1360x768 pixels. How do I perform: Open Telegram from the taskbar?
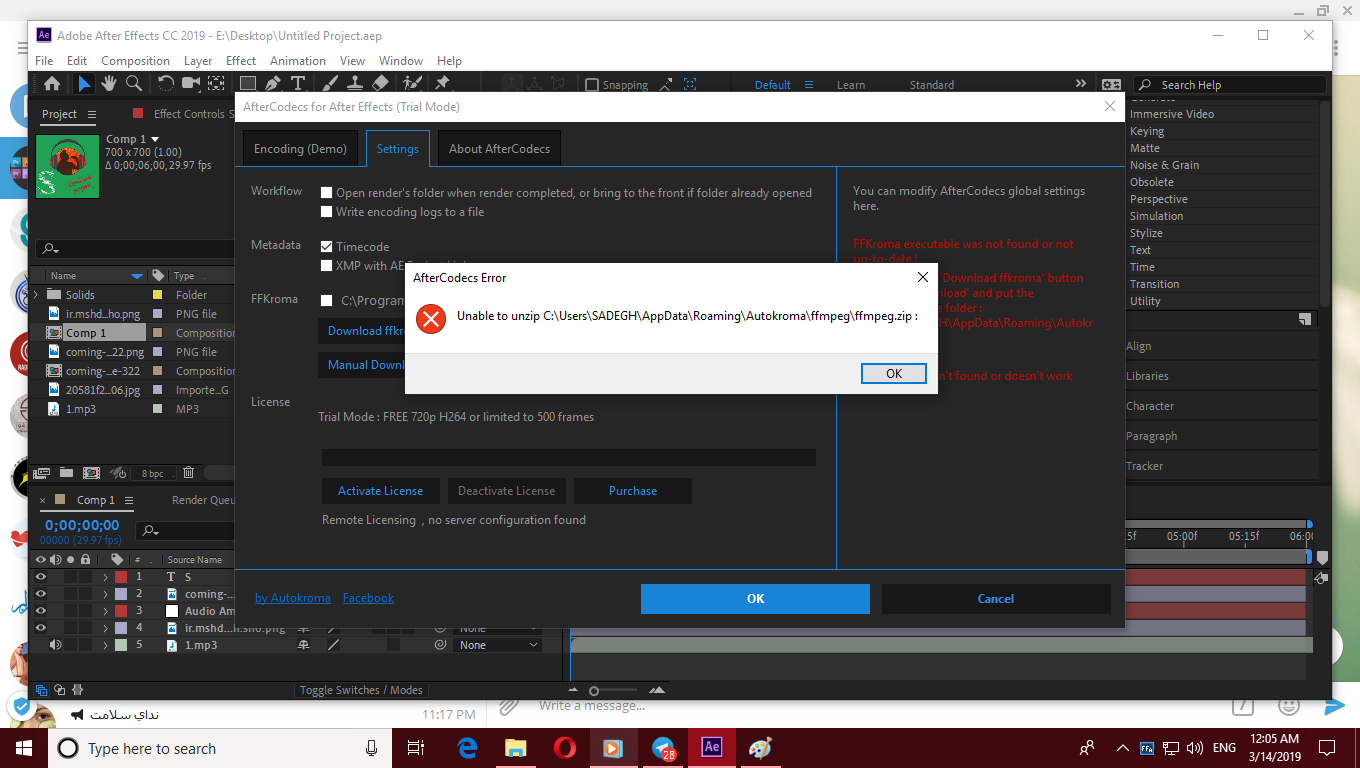click(662, 748)
